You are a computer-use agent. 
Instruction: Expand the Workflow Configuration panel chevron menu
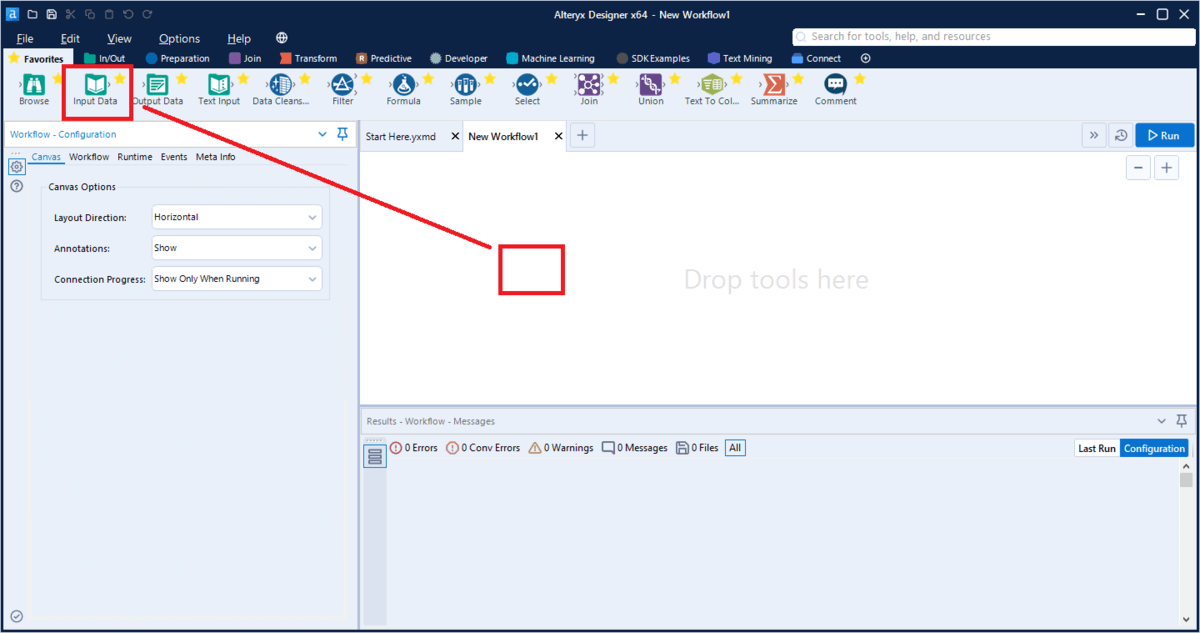point(322,134)
